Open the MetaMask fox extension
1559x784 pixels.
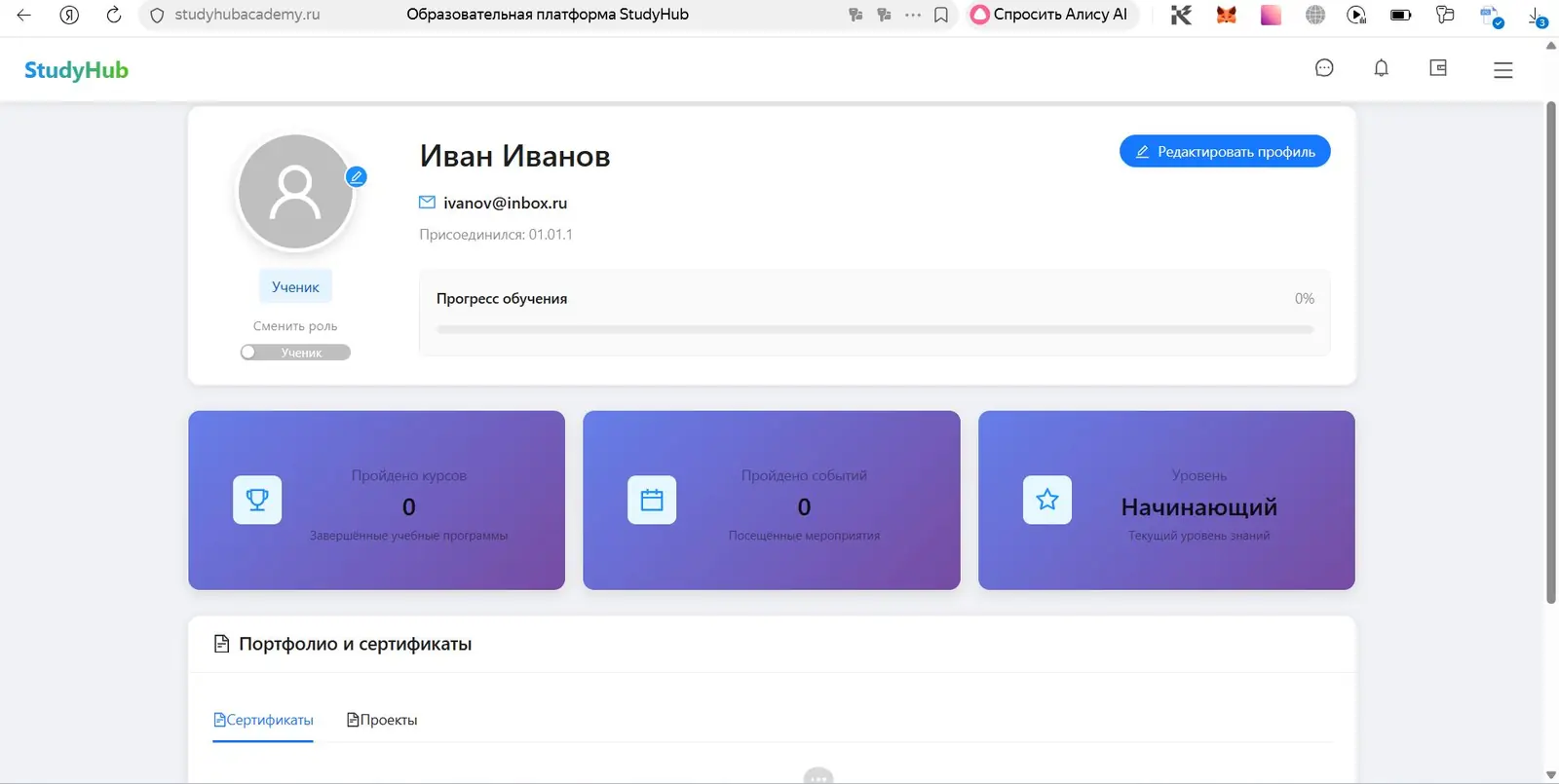pyautogui.click(x=1226, y=15)
